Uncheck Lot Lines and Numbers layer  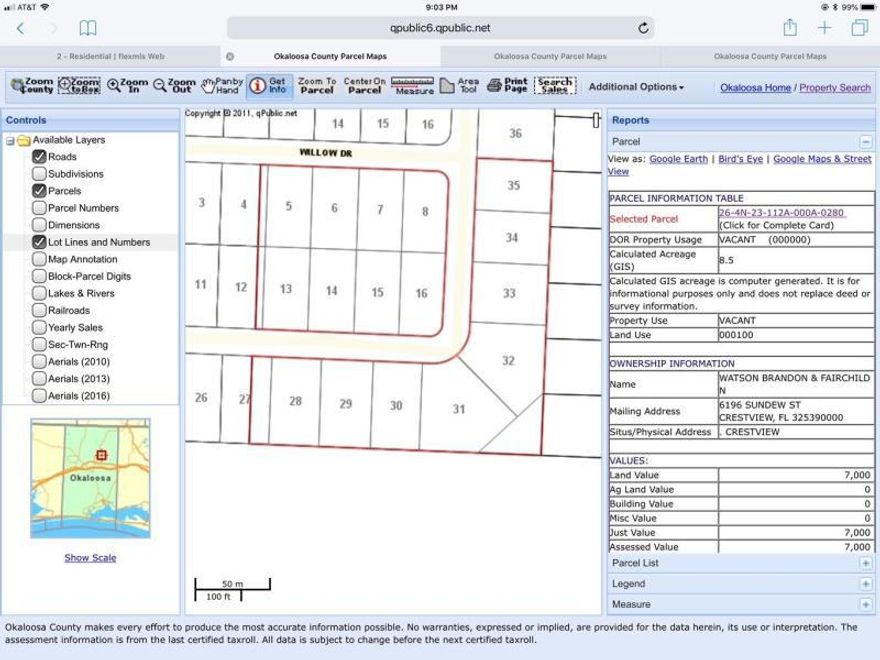[38, 242]
